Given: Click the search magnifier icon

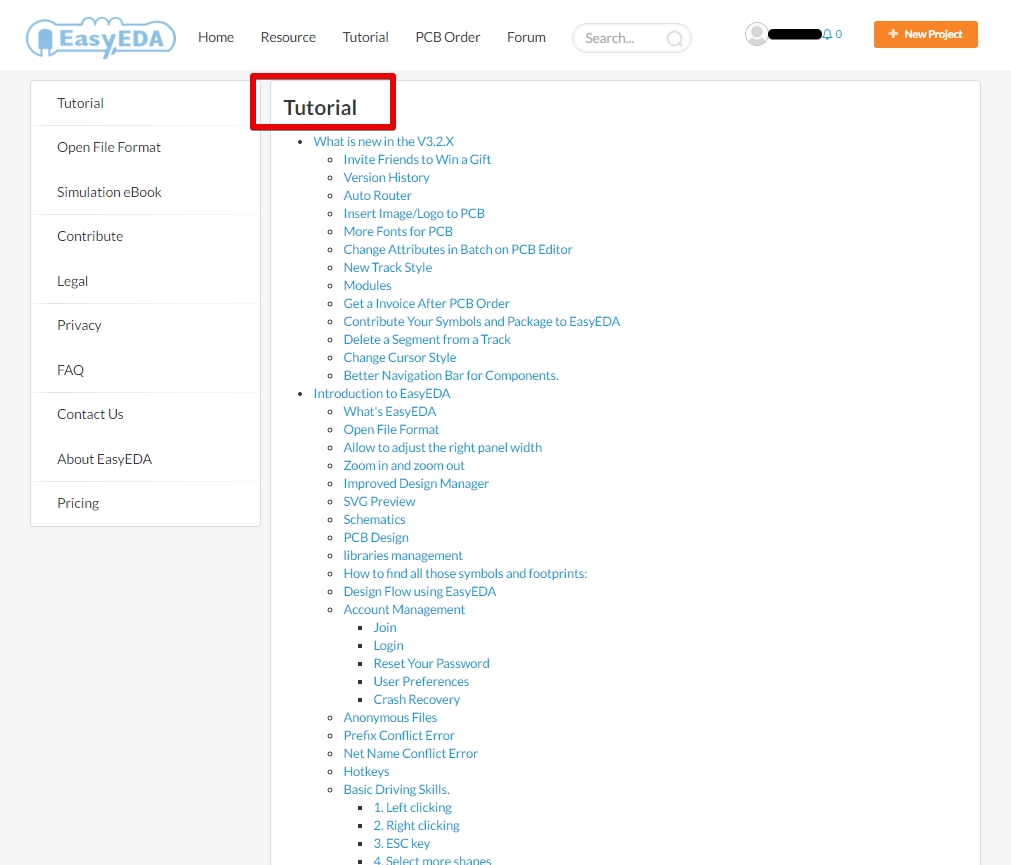Looking at the screenshot, I should 674,39.
